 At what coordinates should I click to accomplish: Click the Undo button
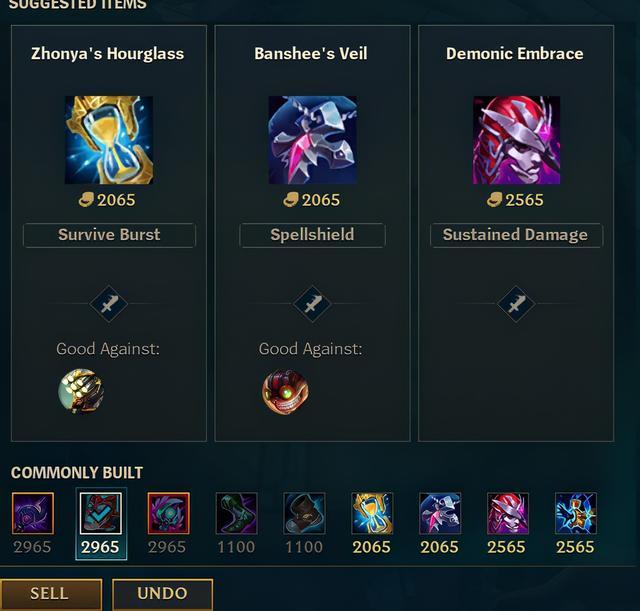(162, 594)
